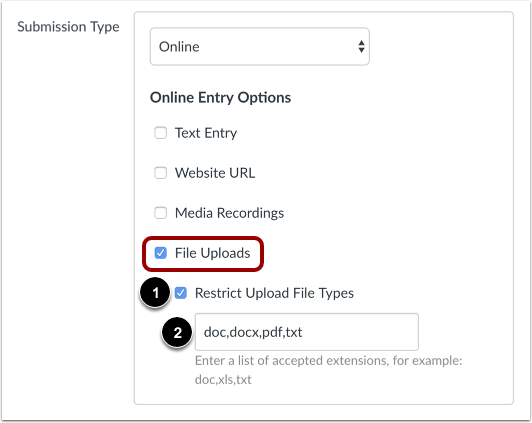
Task: Click the Website URL label text
Action: tap(215, 173)
